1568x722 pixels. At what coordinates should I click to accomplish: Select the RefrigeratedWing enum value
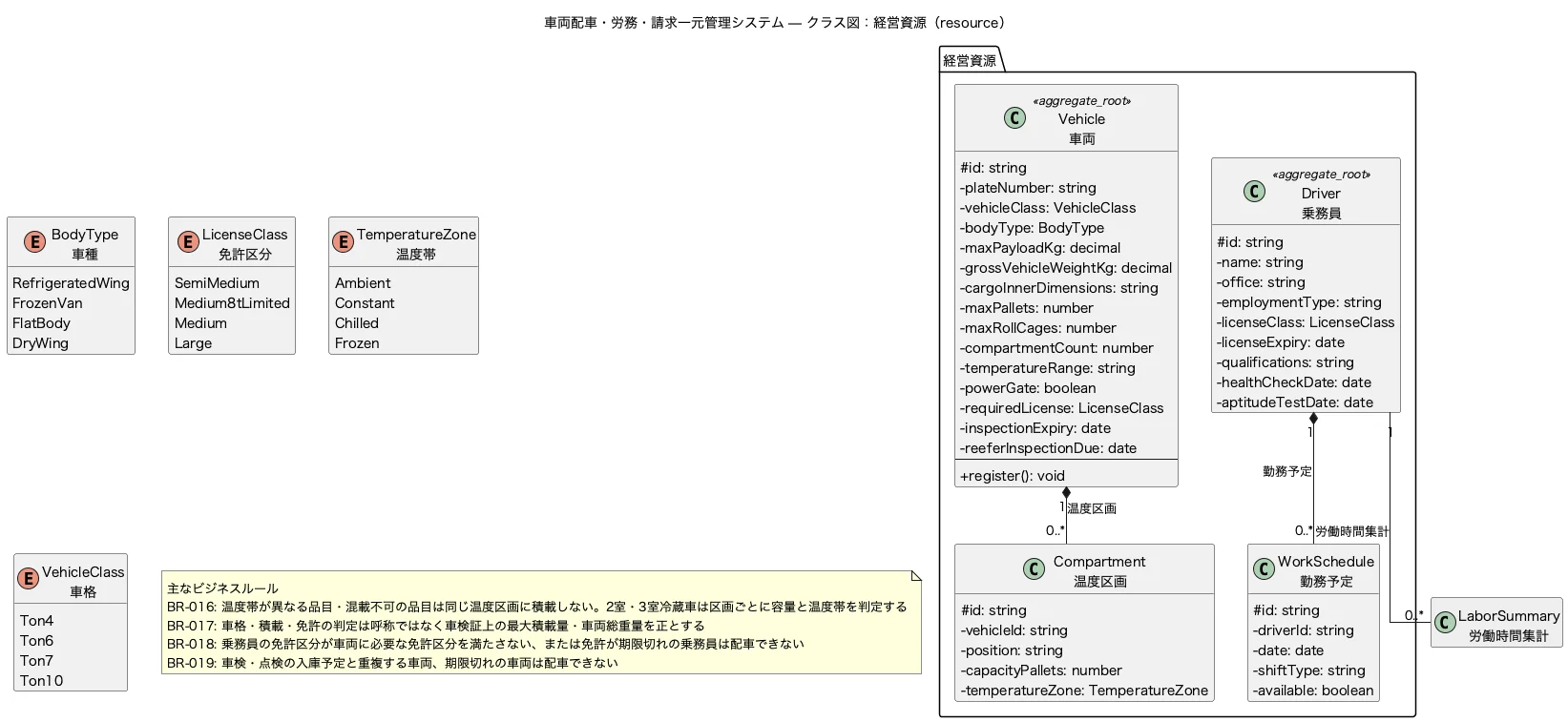[x=71, y=283]
